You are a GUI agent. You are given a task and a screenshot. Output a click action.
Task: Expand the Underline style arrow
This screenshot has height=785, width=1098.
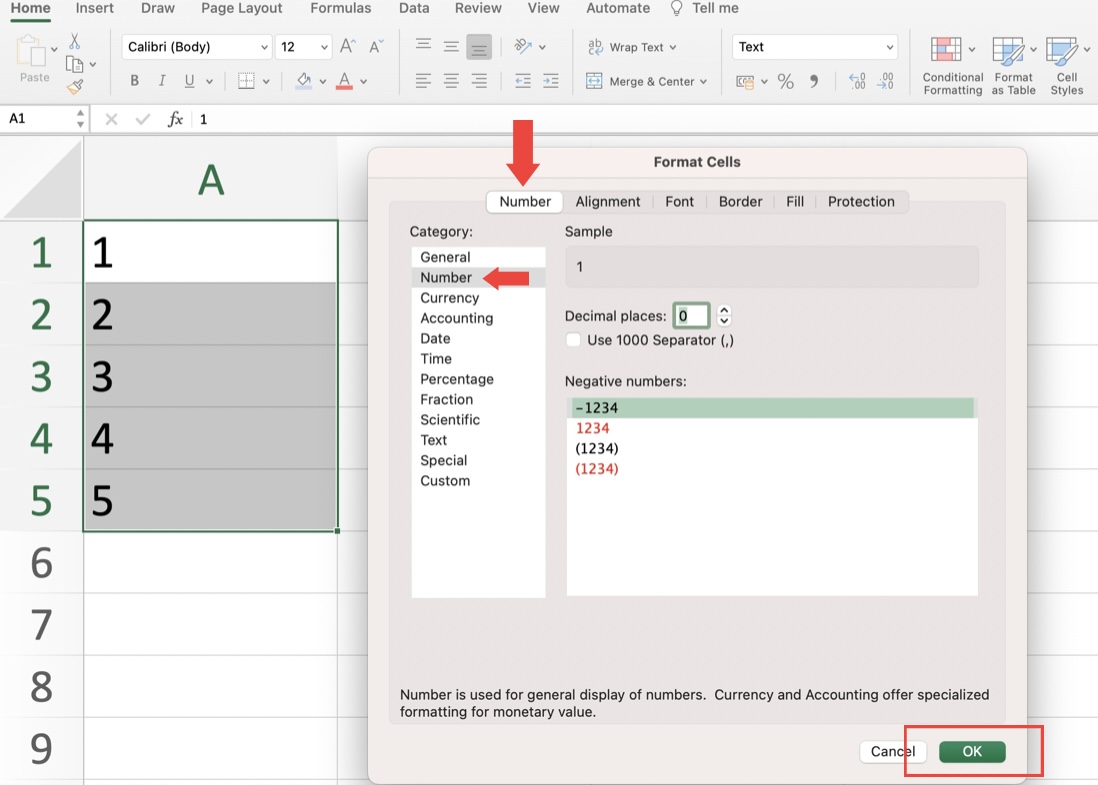[x=209, y=81]
